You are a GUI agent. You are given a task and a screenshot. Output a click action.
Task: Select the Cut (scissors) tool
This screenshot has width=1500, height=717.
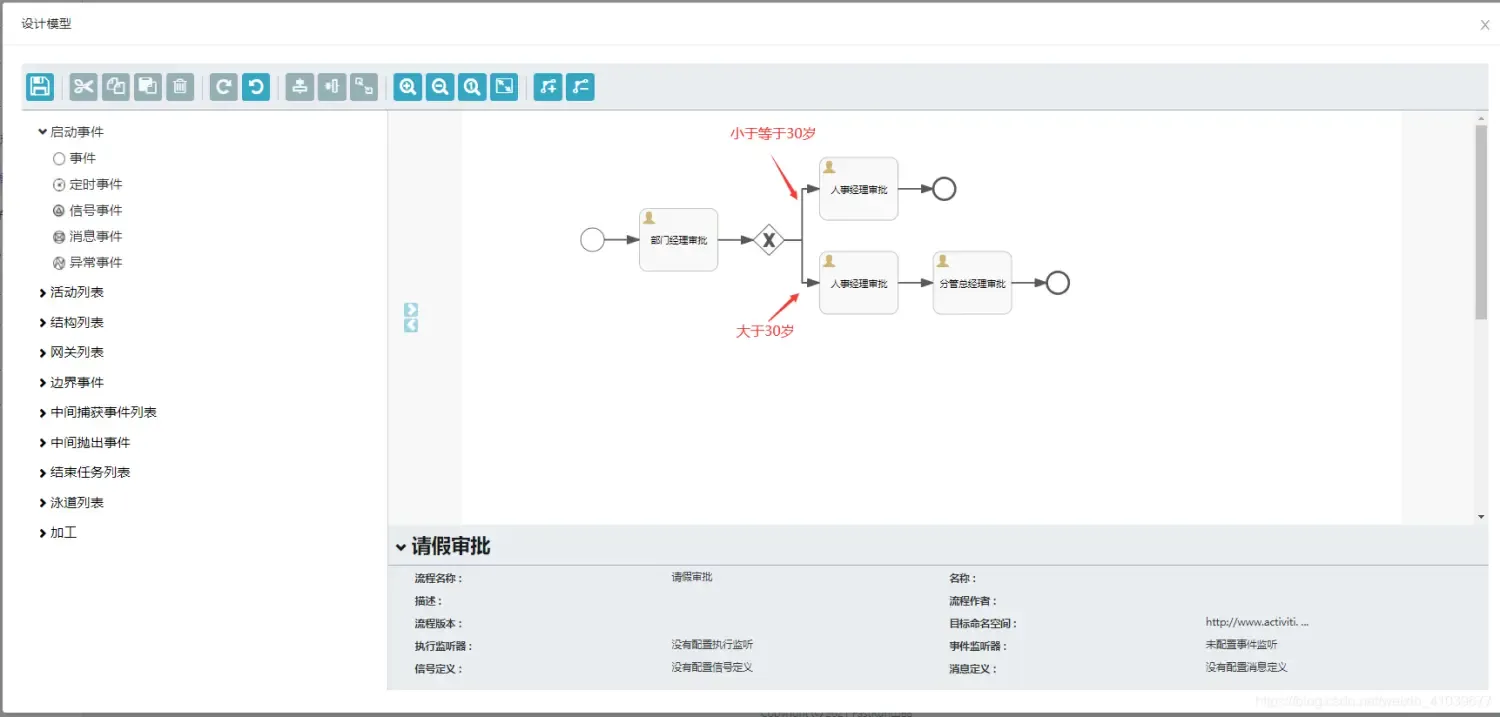[83, 87]
